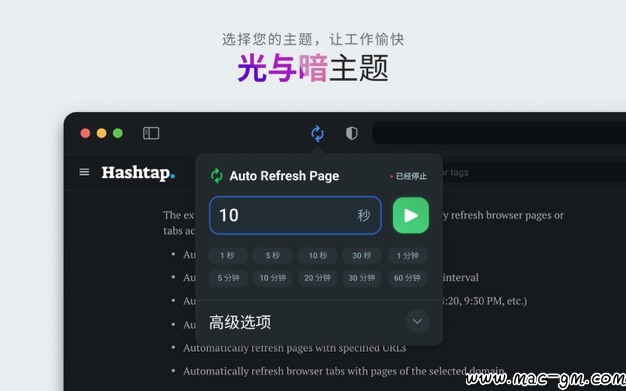Select the 1 秒 preset
This screenshot has width=626, height=391.
coord(228,256)
